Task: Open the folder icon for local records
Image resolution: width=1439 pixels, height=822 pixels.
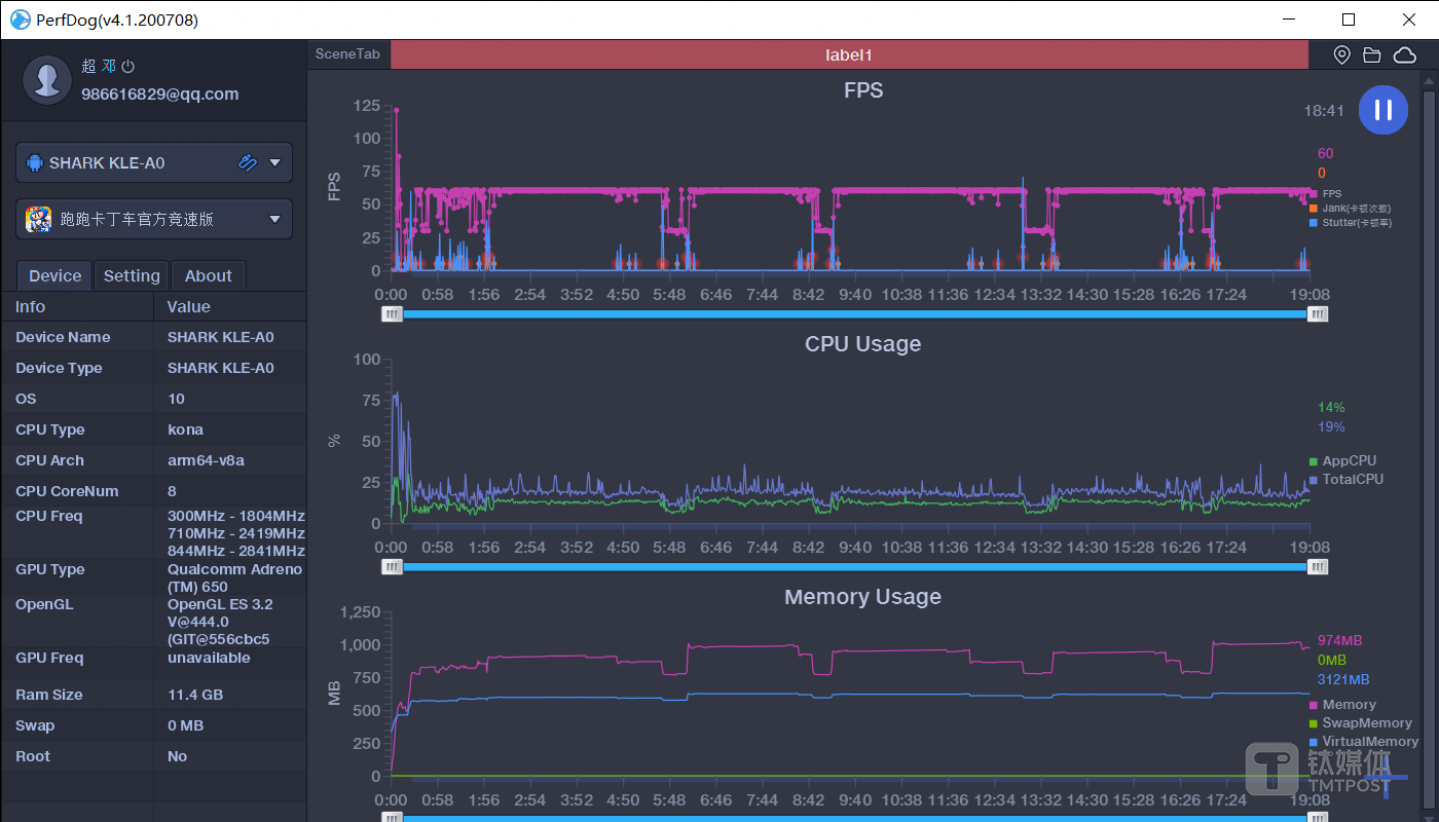Action: (1372, 55)
